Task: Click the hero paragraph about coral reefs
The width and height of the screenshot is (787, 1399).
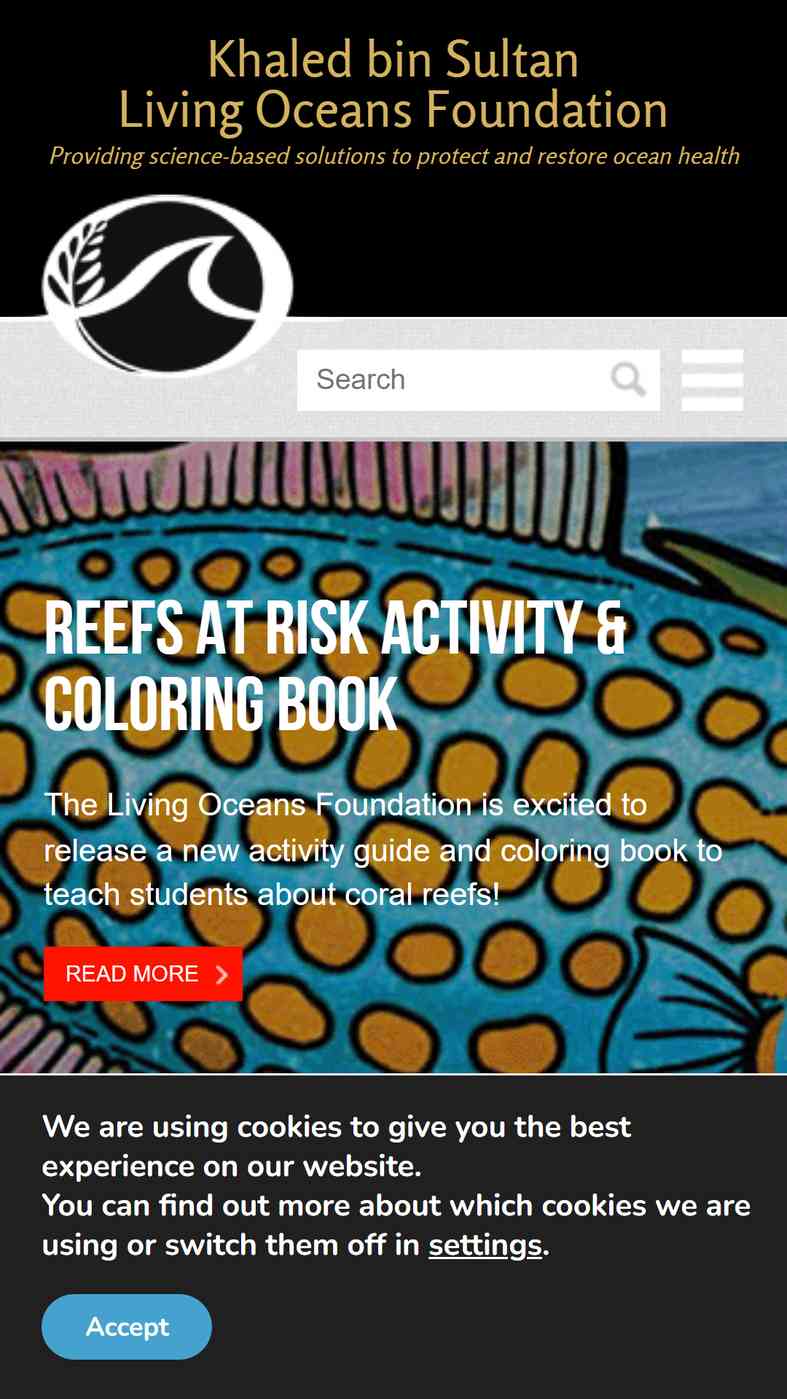Action: (x=383, y=850)
